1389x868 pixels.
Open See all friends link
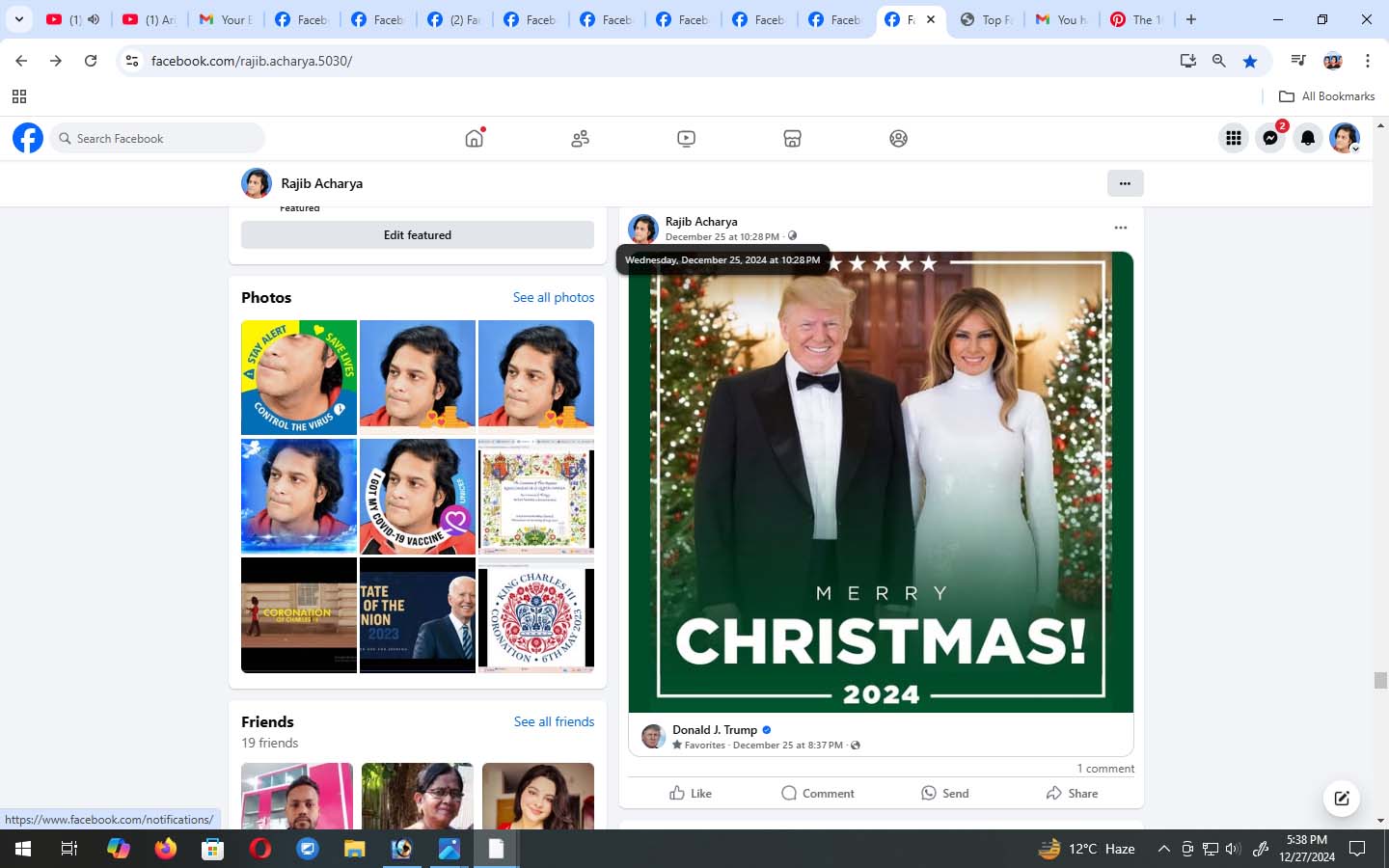554,721
